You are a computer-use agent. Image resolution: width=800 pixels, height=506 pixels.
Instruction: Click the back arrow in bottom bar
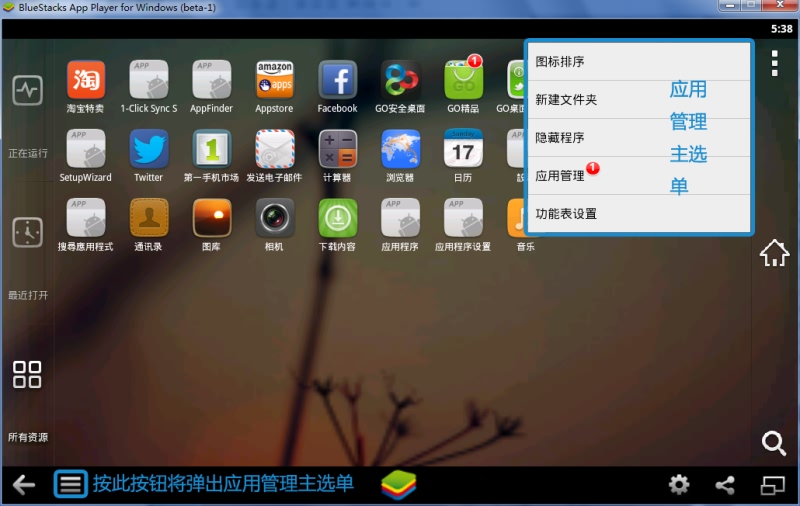(x=24, y=485)
